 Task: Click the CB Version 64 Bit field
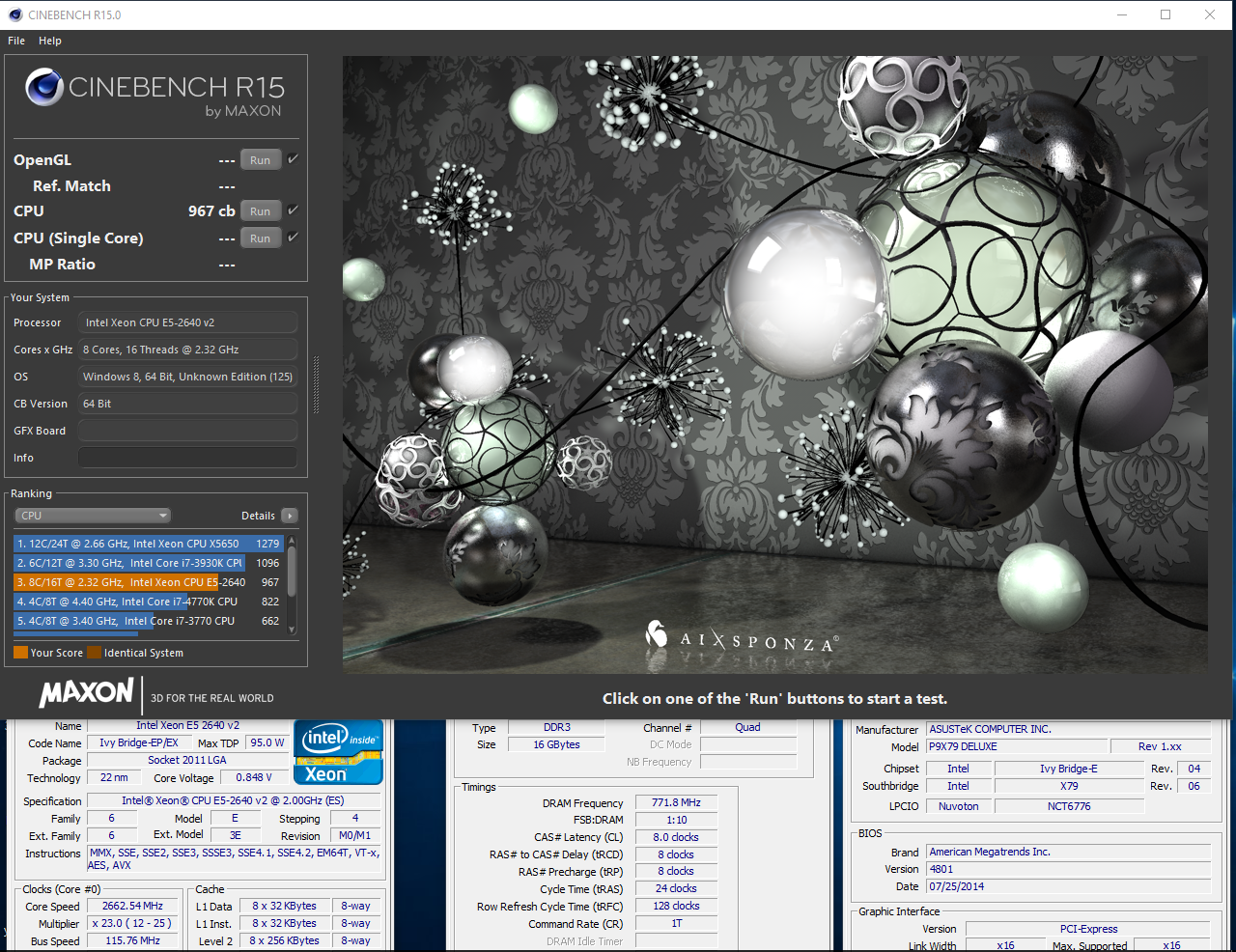187,404
